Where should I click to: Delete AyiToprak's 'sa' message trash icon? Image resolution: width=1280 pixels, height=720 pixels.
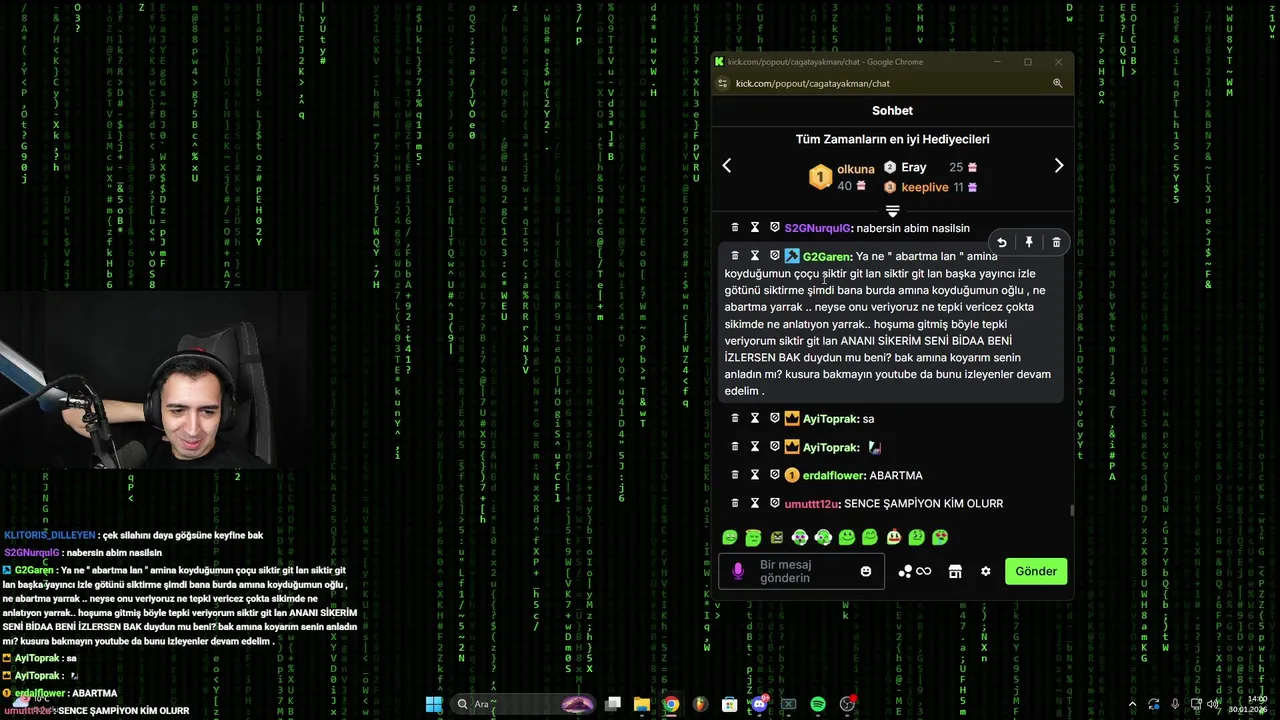click(x=735, y=419)
